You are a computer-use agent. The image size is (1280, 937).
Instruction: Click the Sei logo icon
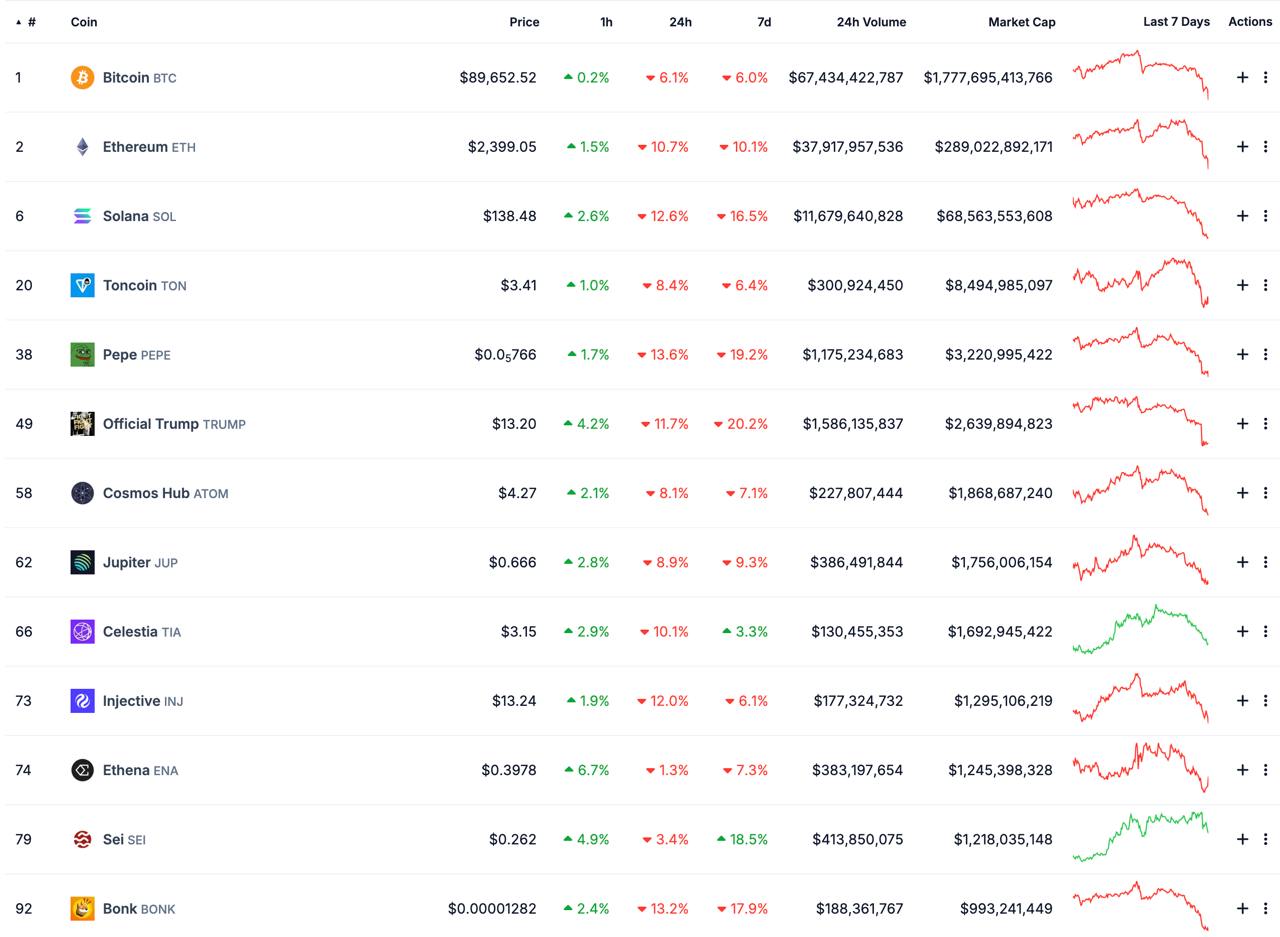click(82, 839)
